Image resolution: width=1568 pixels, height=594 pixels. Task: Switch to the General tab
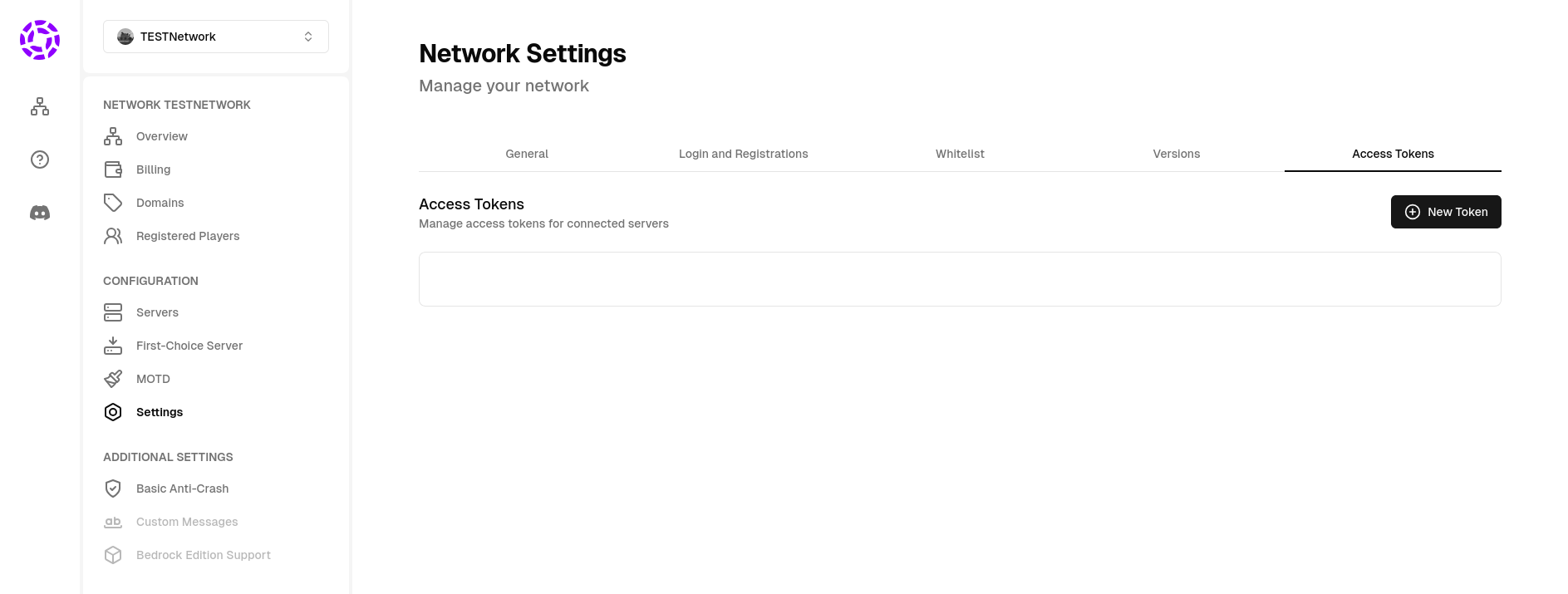tap(527, 154)
